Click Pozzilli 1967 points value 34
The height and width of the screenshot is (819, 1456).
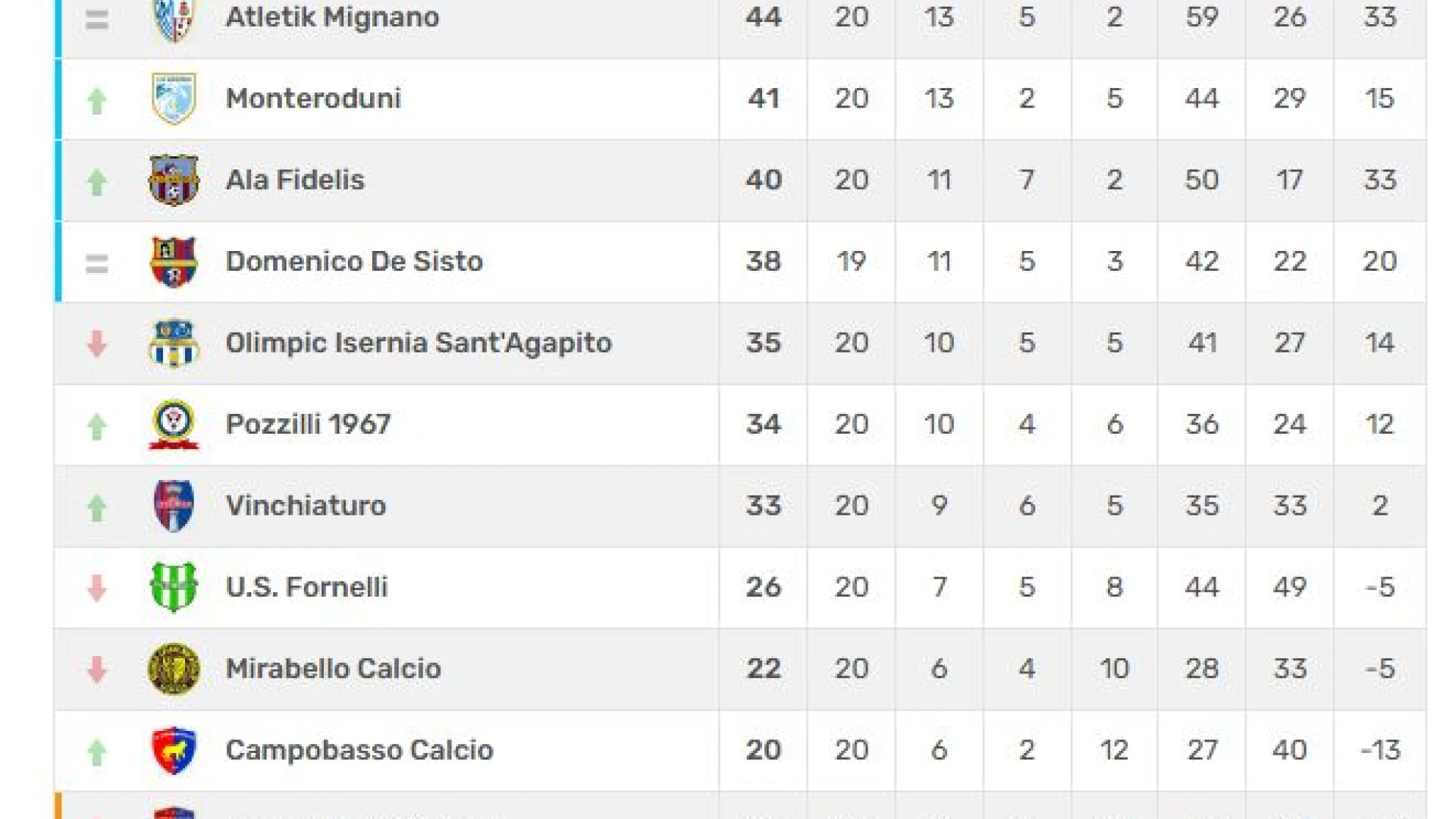[x=764, y=425]
